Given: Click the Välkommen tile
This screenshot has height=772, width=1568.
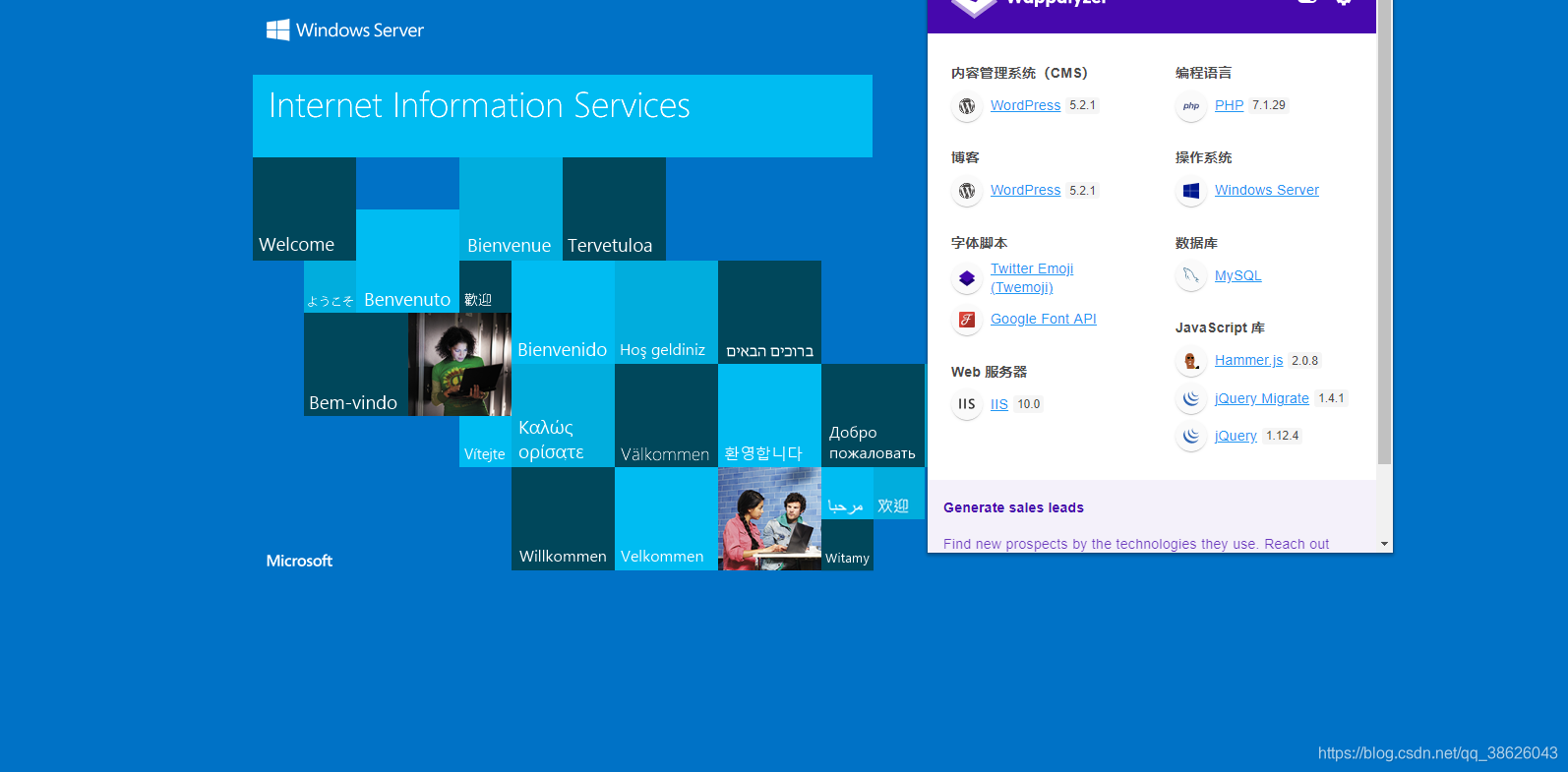Looking at the screenshot, I should pyautogui.click(x=666, y=415).
